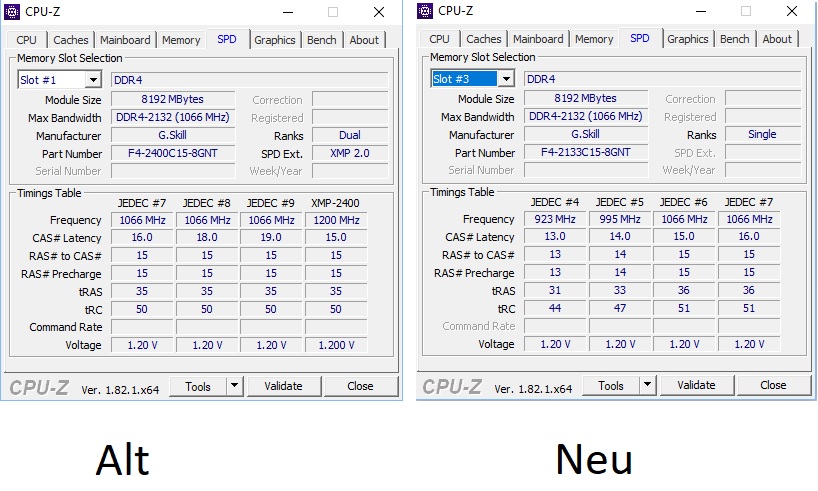This screenshot has width=818, height=491.
Task: Open Memory tab in right window
Action: pyautogui.click(x=594, y=39)
